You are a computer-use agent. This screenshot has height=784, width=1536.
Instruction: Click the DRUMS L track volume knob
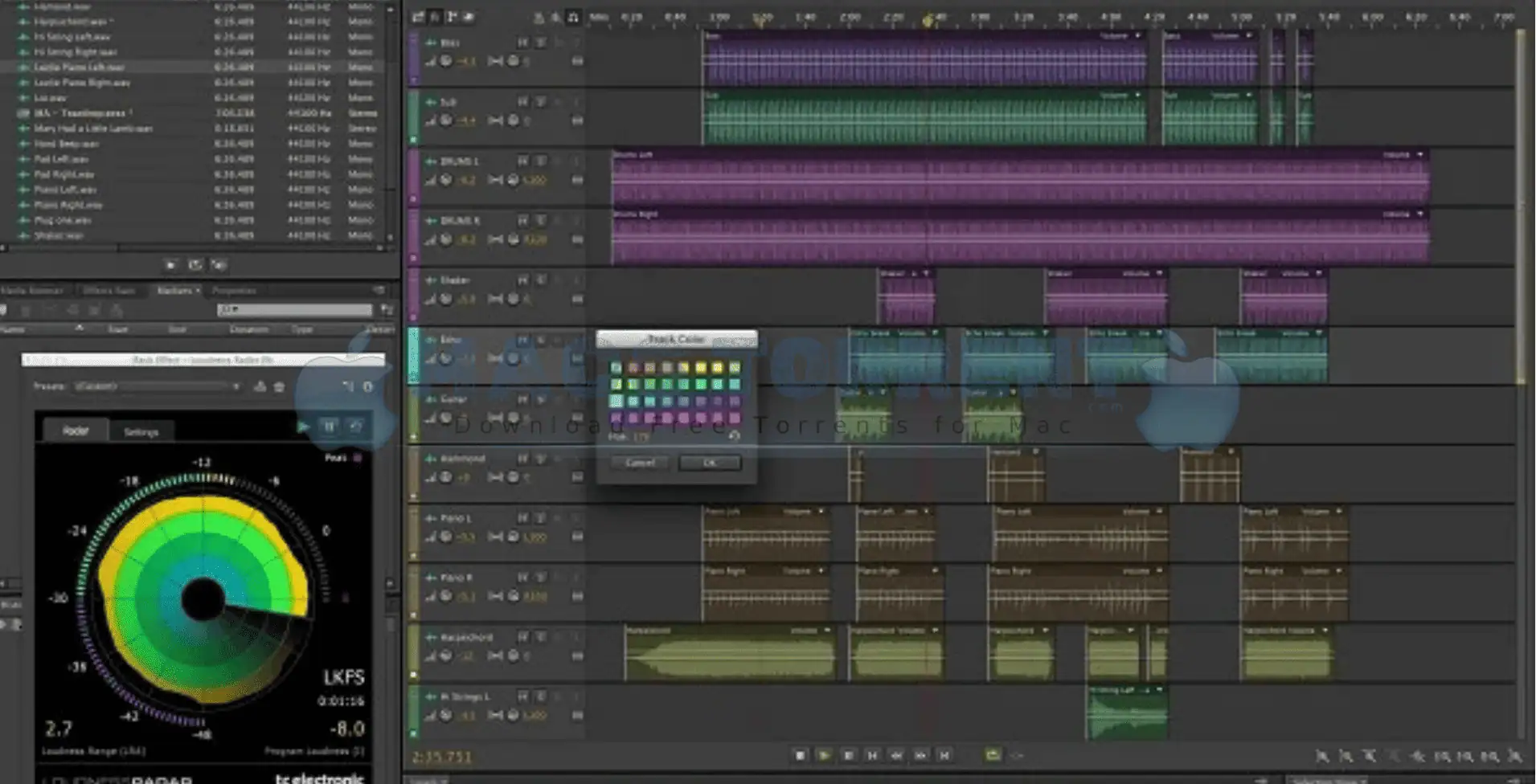(446, 180)
